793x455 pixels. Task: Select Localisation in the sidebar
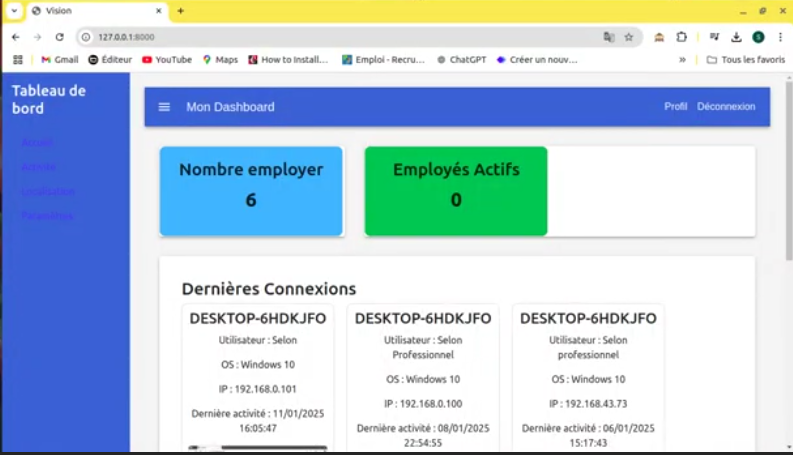point(48,192)
